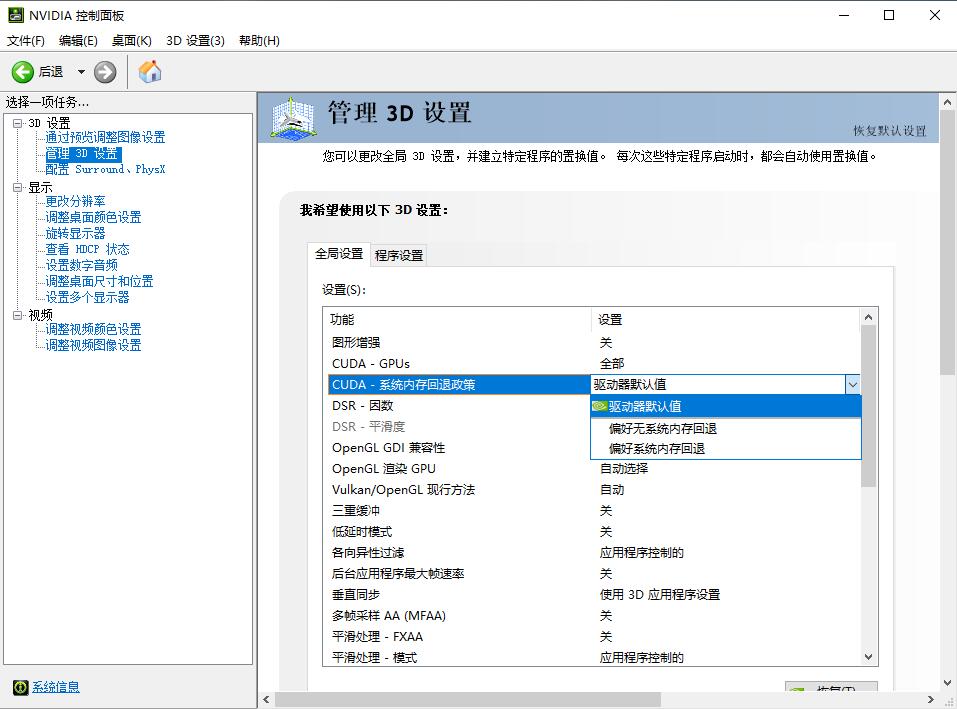Image resolution: width=957 pixels, height=709 pixels.
Task: Select the OpenGL GDI 兼容性 row
Action: 458,448
